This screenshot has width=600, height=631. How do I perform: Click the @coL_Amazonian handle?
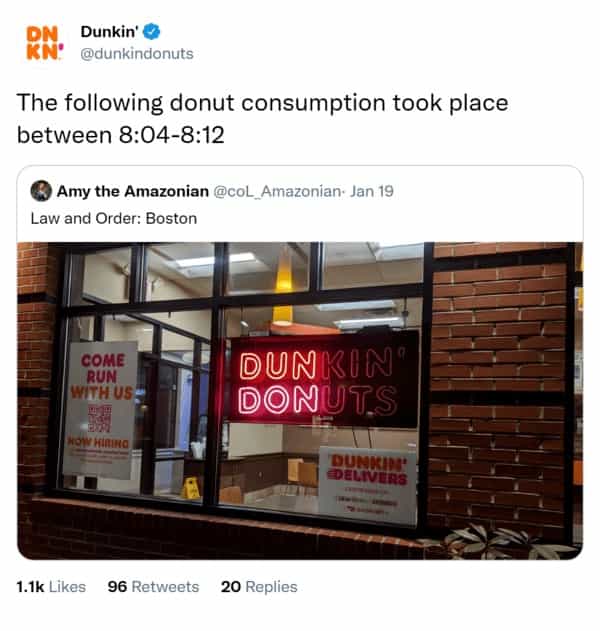pos(277,191)
